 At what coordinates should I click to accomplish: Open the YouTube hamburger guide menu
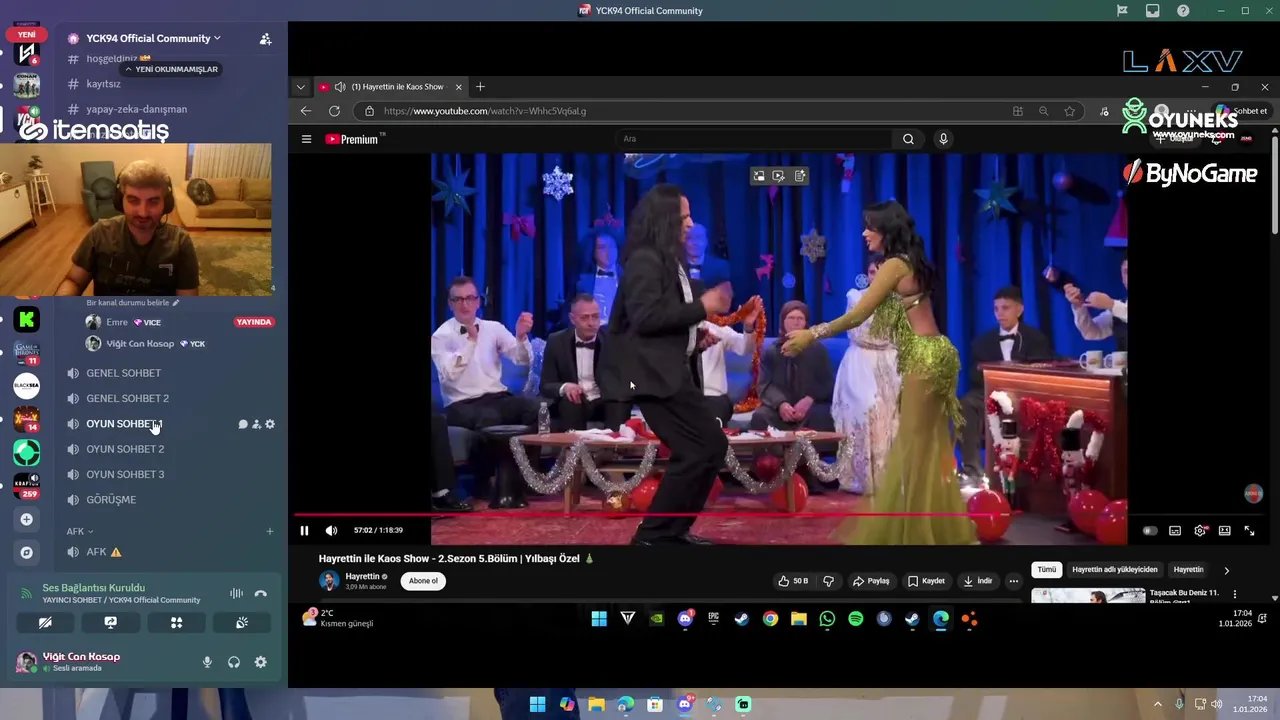(x=306, y=139)
